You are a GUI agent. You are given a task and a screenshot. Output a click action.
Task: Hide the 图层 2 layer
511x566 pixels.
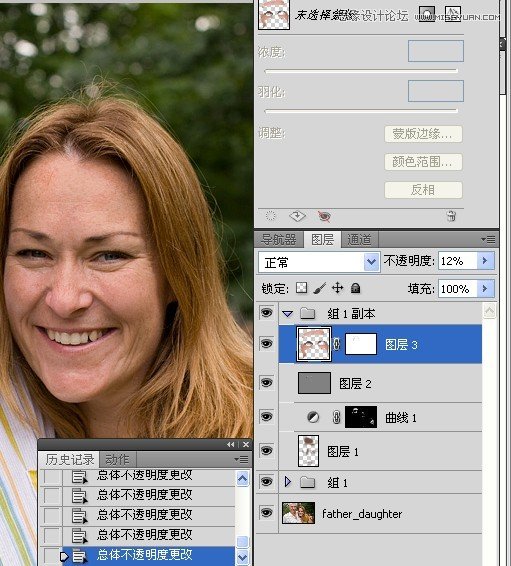(267, 382)
